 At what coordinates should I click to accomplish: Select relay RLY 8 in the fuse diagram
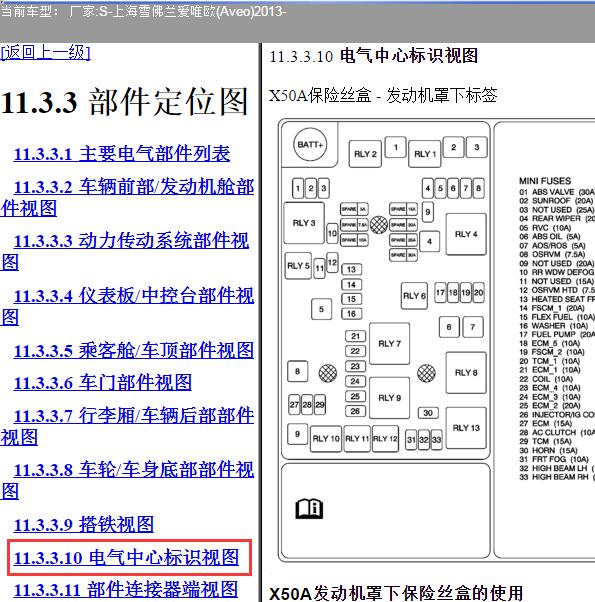(466, 373)
